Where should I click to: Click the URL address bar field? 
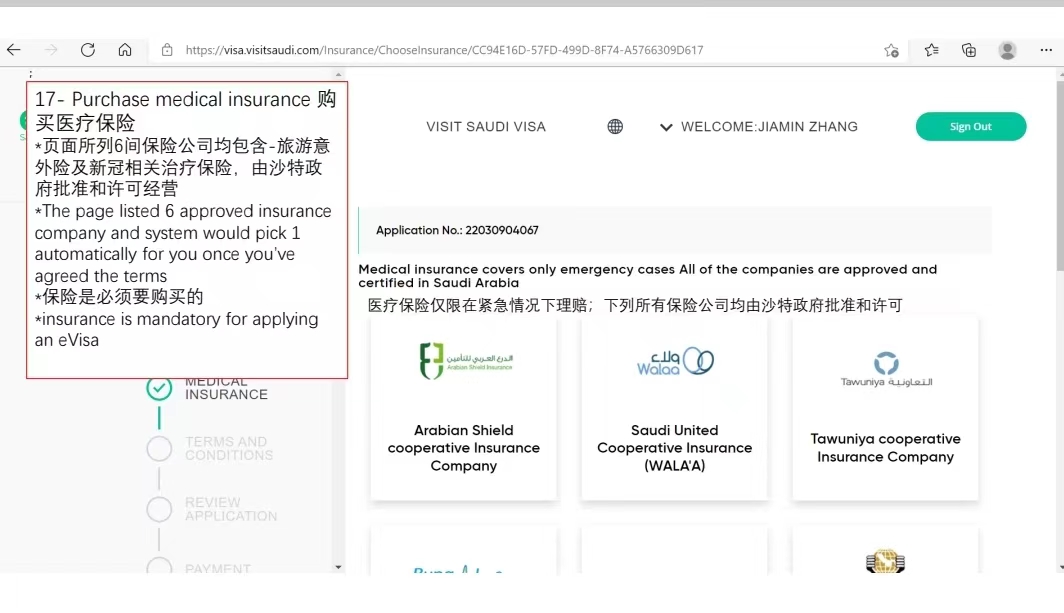[500, 50]
